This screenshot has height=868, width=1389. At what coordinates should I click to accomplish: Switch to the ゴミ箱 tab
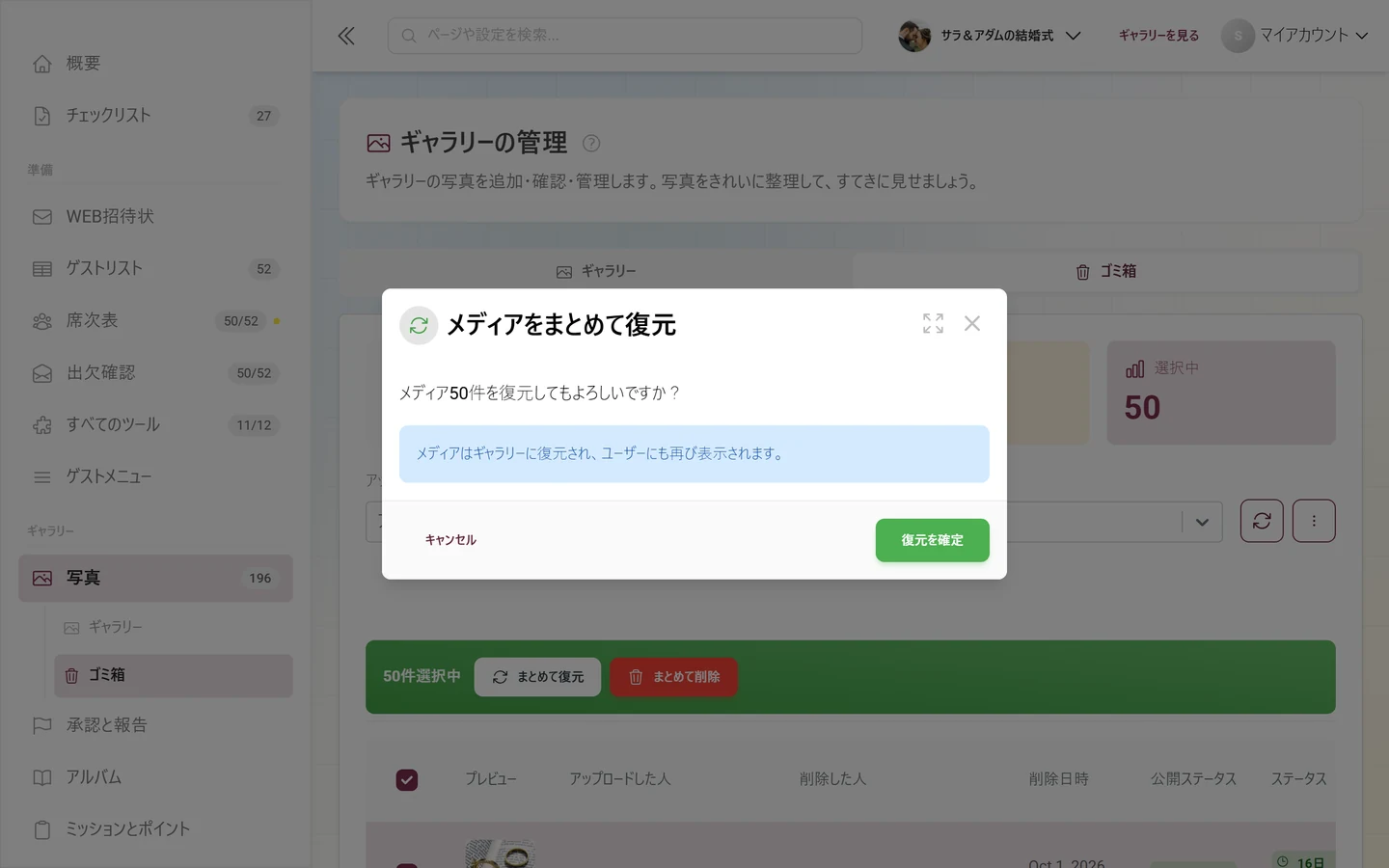(1105, 272)
